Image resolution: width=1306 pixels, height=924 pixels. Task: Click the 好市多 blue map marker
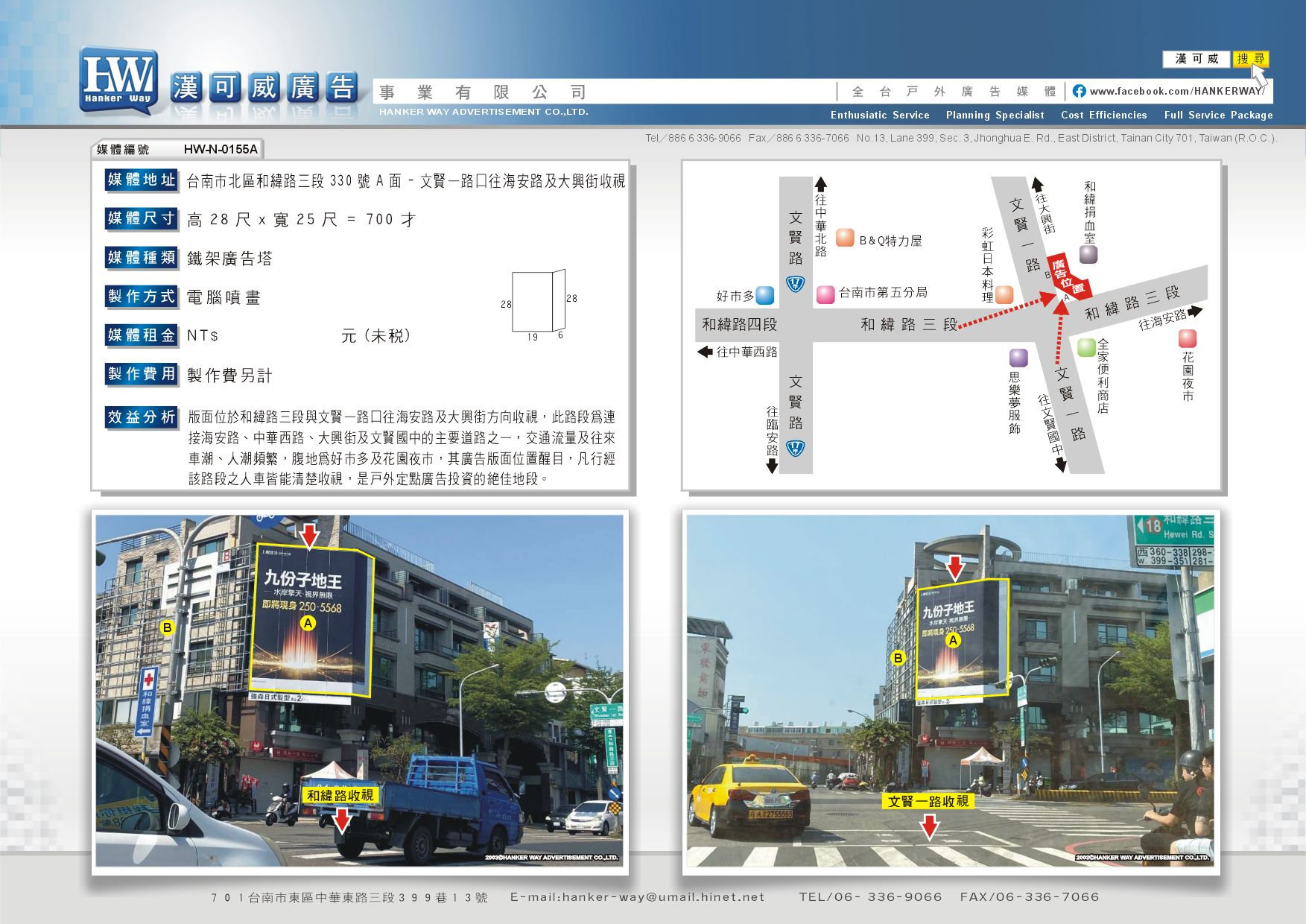tap(765, 295)
